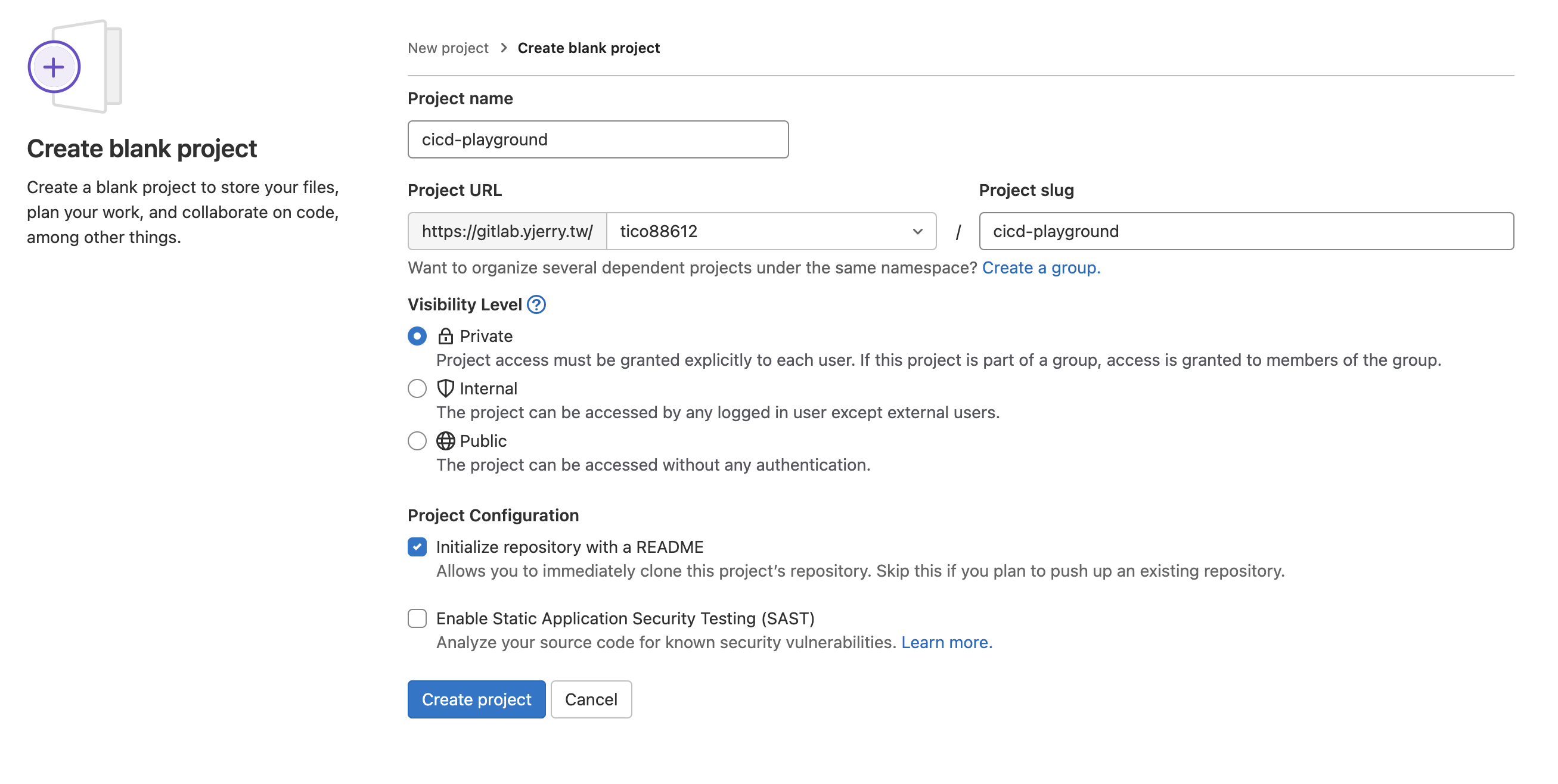1558x784 pixels.
Task: Click the globe icon beside Public
Action: pos(445,441)
